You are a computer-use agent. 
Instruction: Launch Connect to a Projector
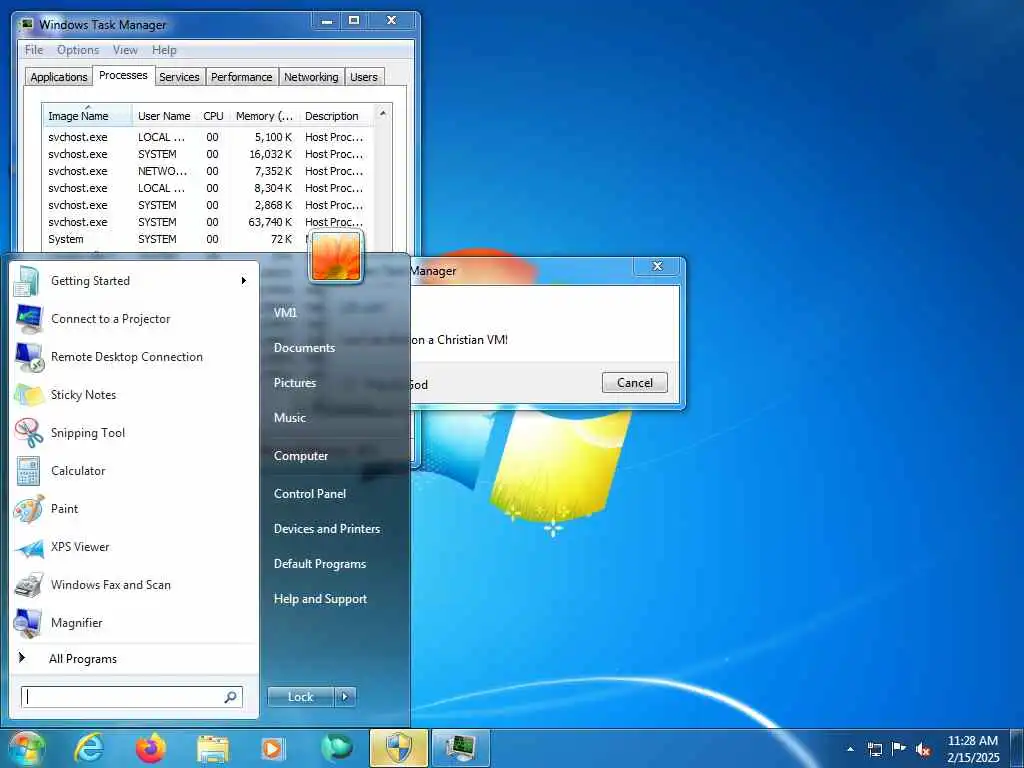tap(134, 319)
